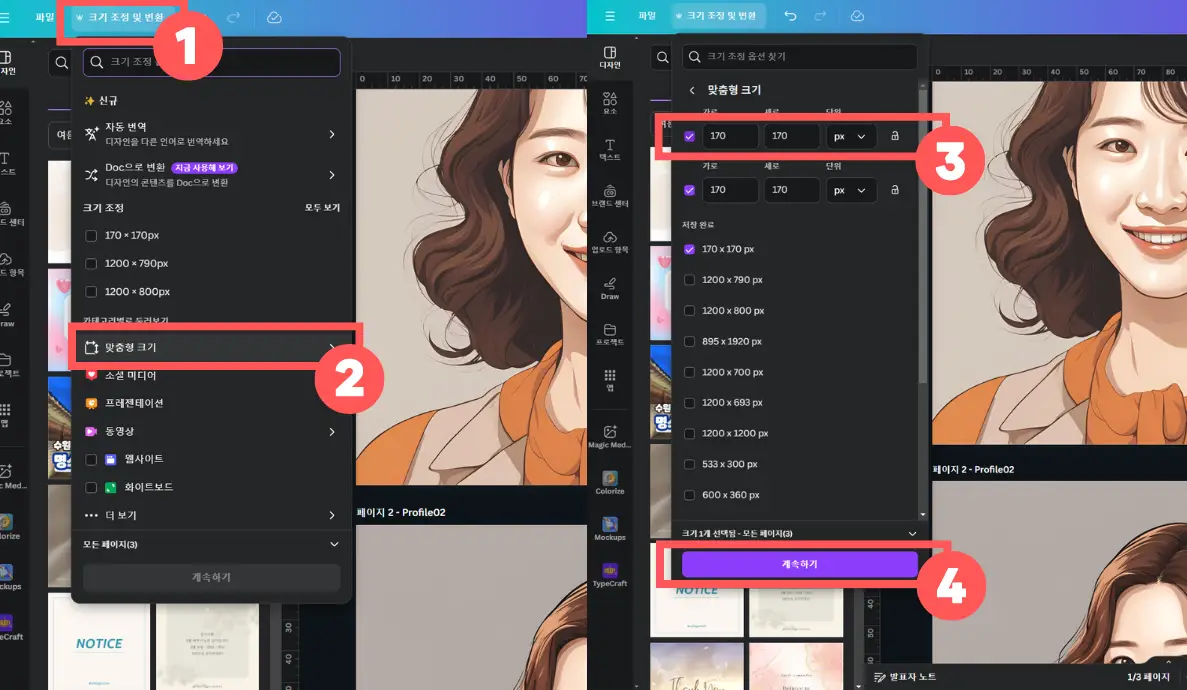Click the template search magnifier in left screenshot
The width and height of the screenshot is (1187, 690).
tap(61, 63)
